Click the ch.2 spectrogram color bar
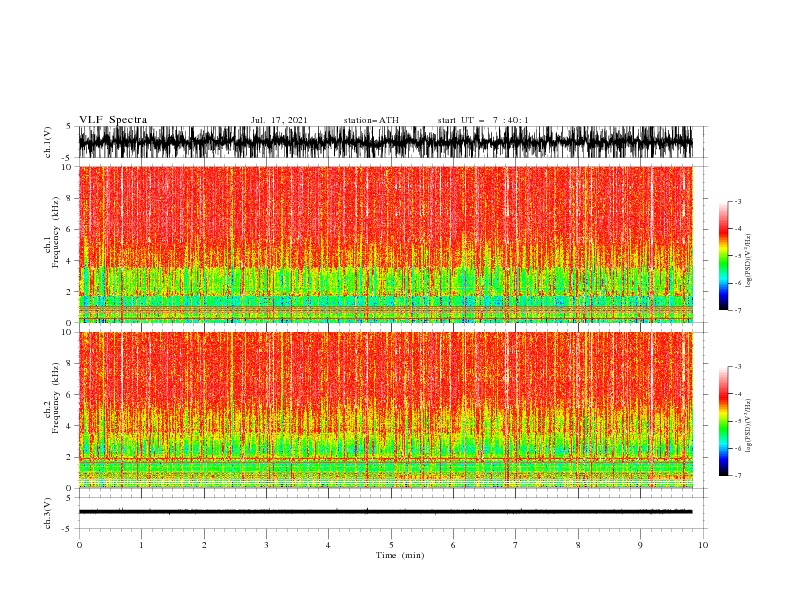Image resolution: width=792 pixels, height=612 pixels. 724,421
